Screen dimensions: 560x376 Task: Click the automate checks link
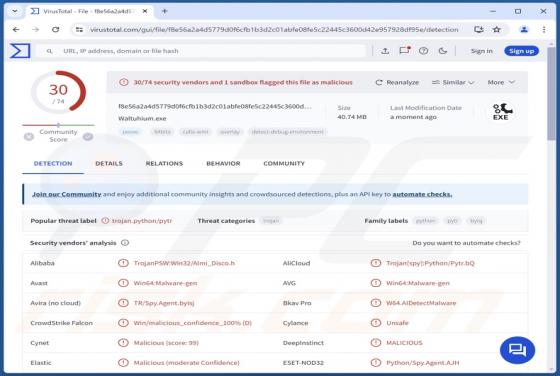(422, 194)
